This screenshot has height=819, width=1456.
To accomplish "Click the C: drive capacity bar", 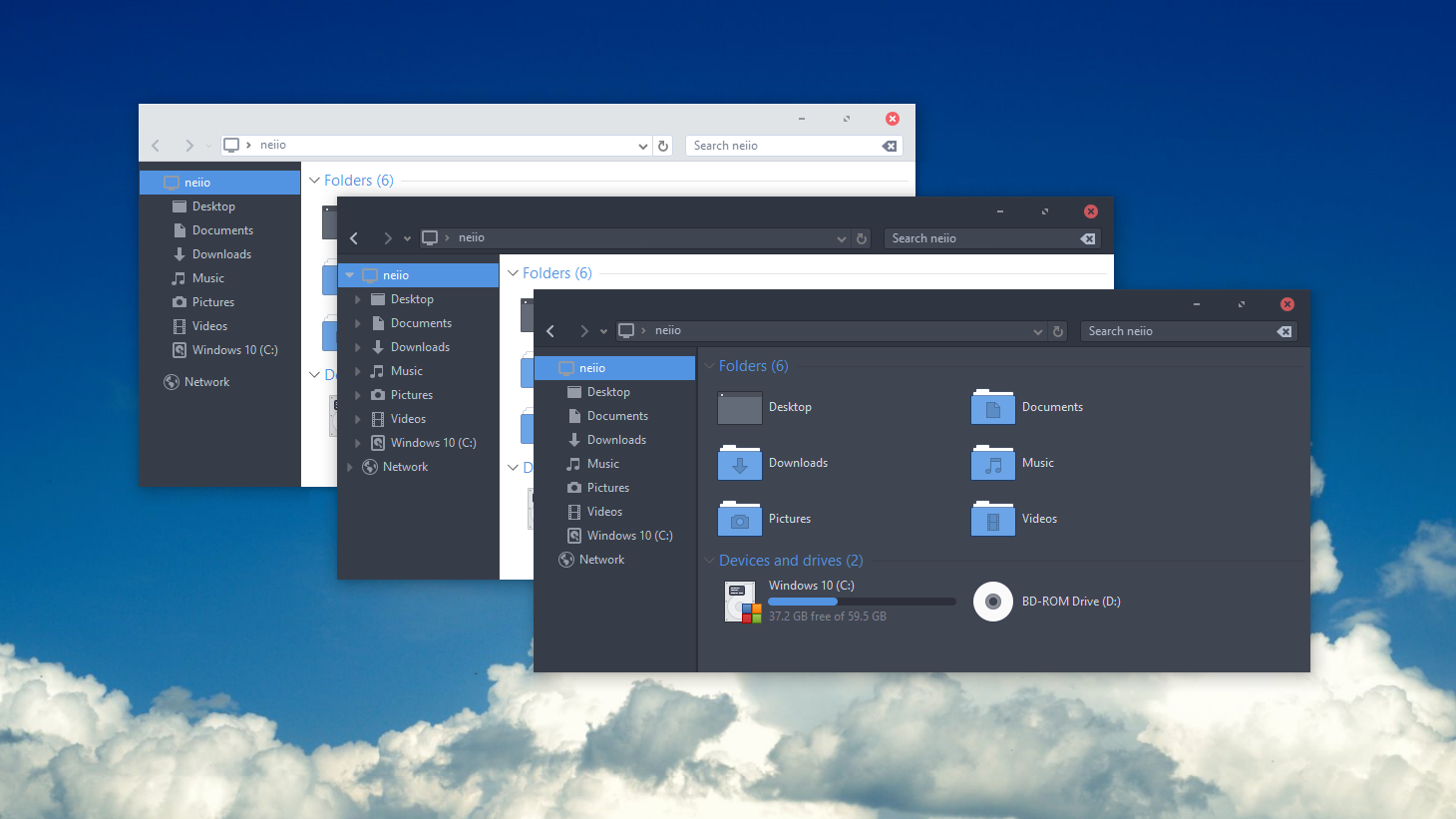I will [x=862, y=602].
